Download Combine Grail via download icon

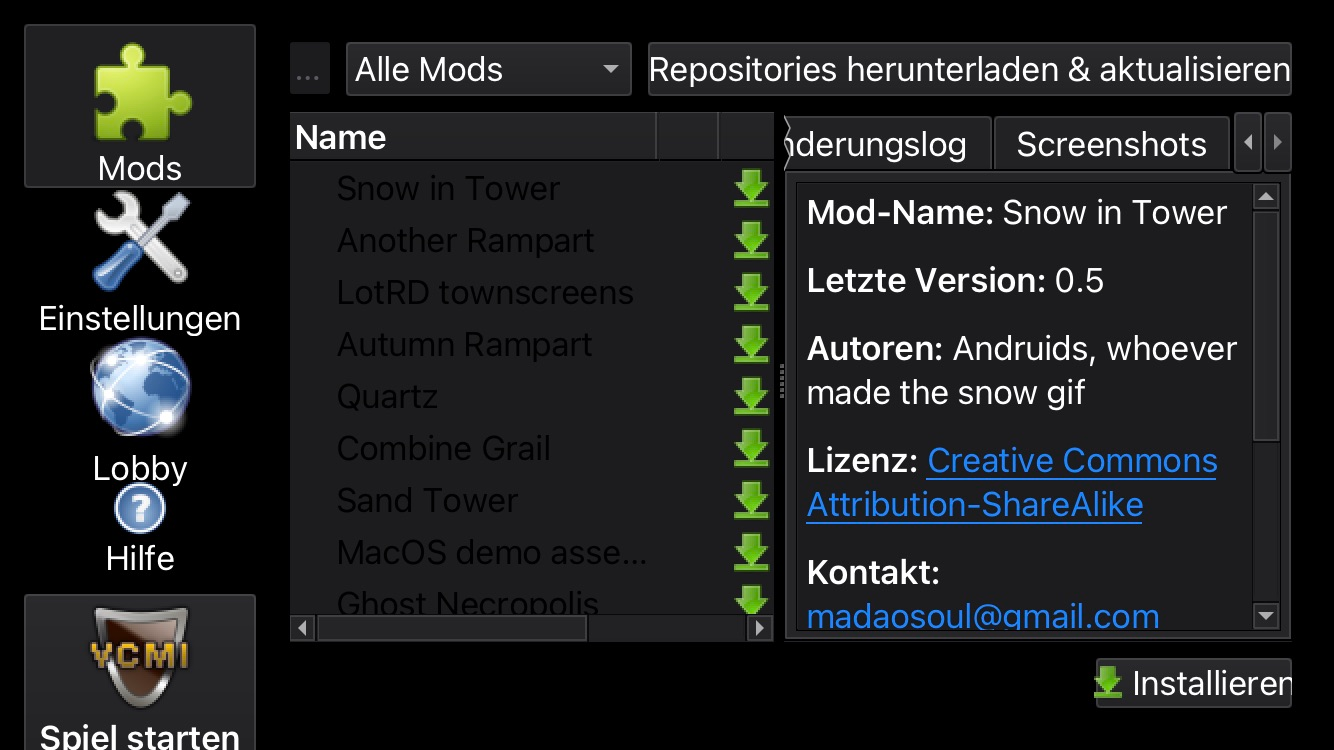[751, 448]
